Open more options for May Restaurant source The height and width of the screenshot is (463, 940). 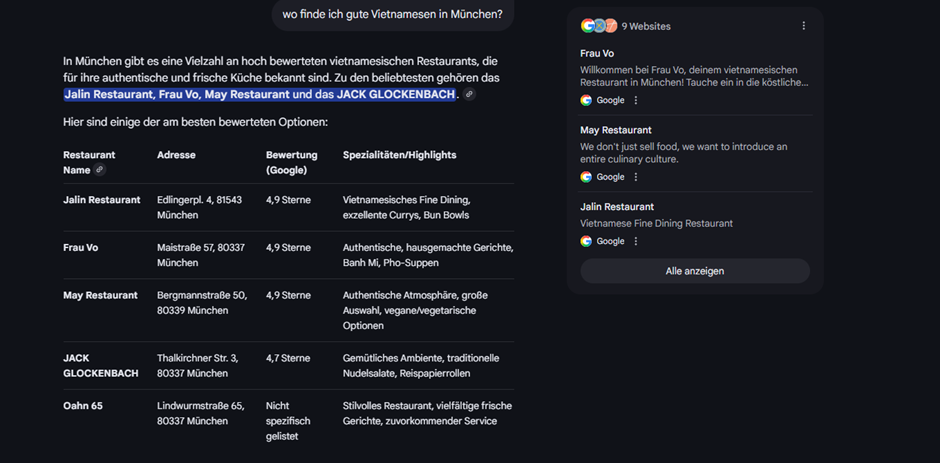click(636, 177)
